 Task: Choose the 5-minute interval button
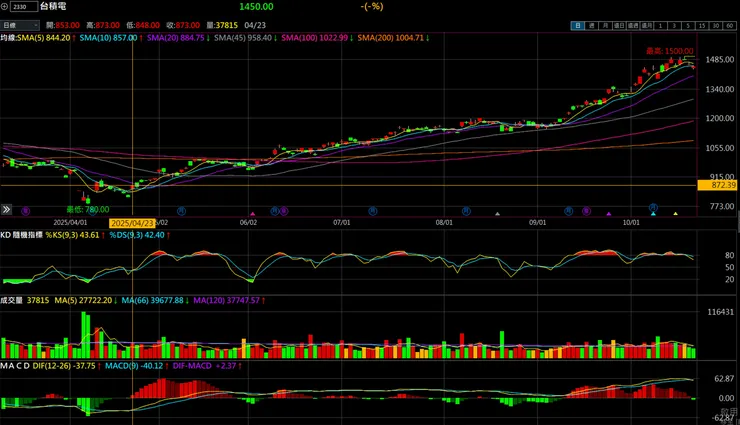[688, 25]
